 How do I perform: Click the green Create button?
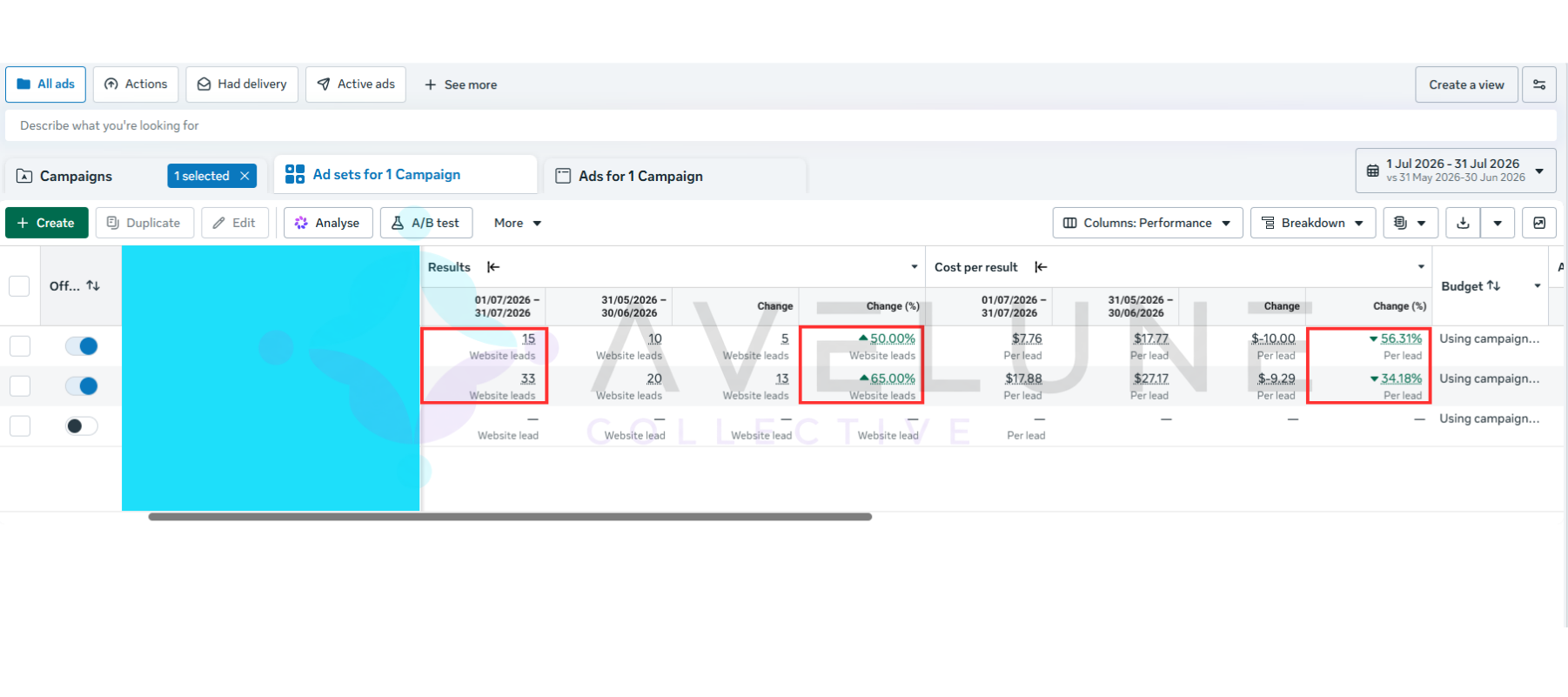pos(47,223)
